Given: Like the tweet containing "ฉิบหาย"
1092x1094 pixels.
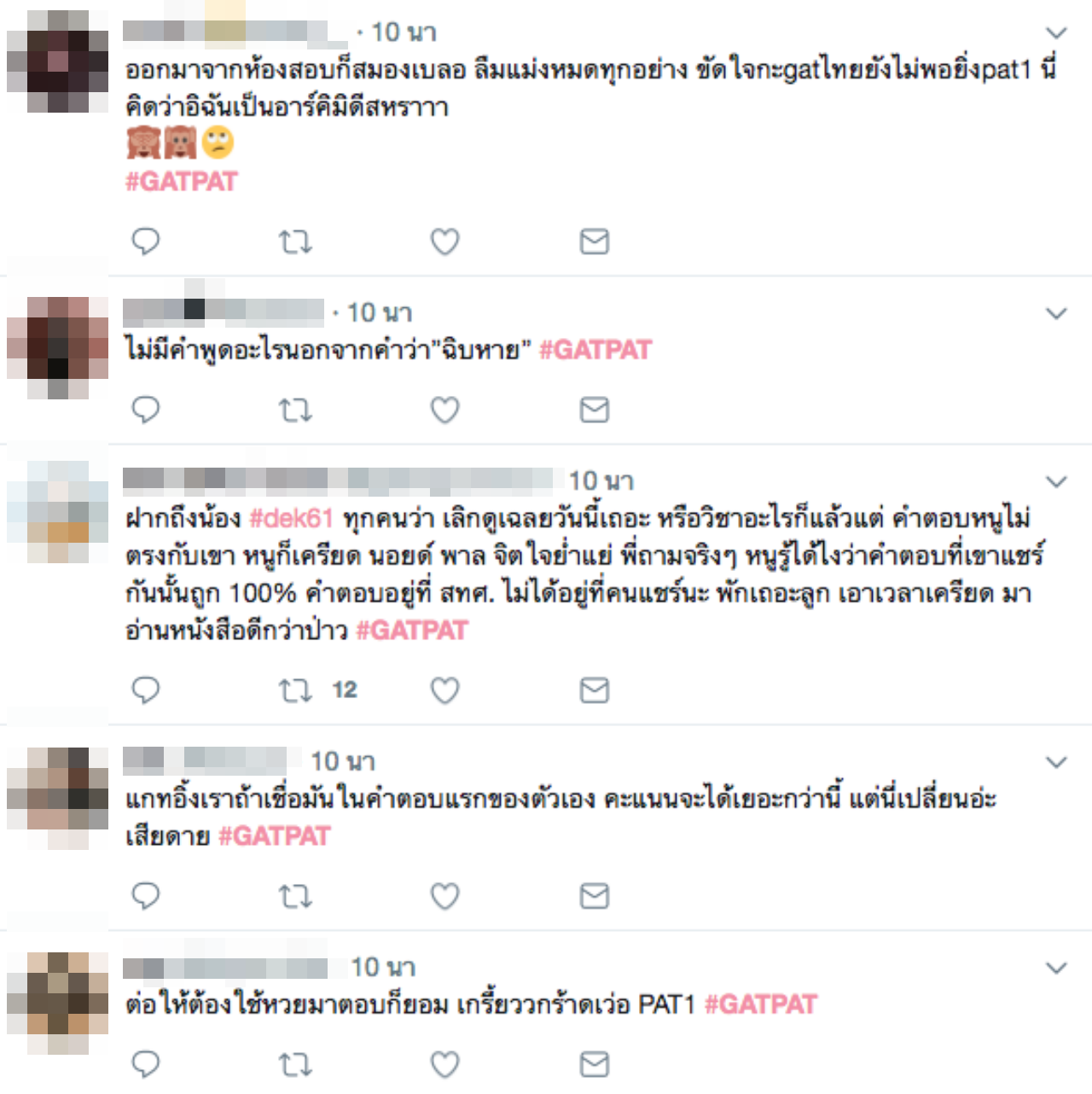Looking at the screenshot, I should [x=444, y=410].
